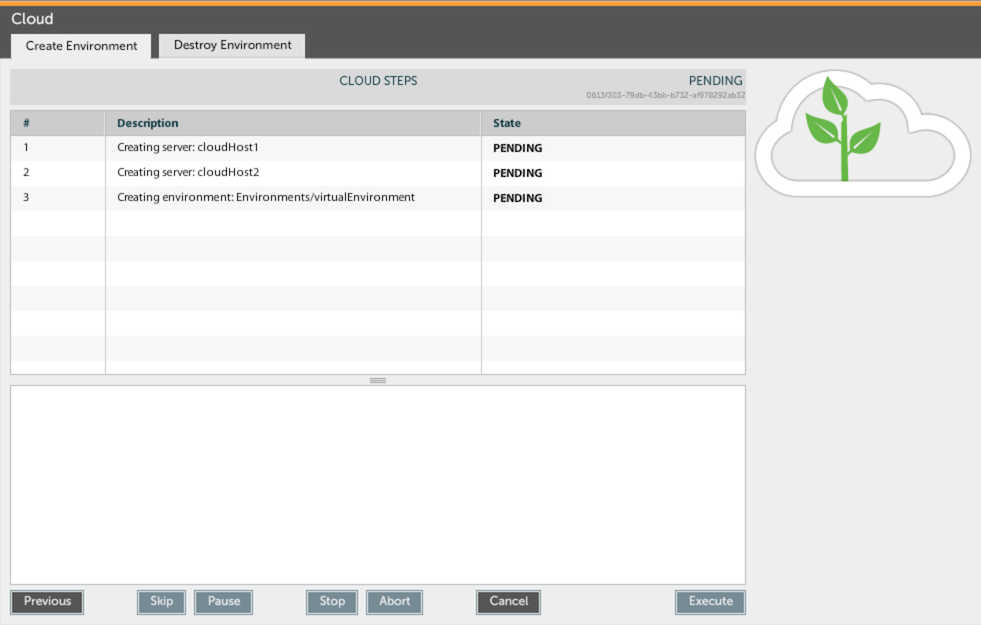Pause the cloud step execution

click(x=223, y=602)
